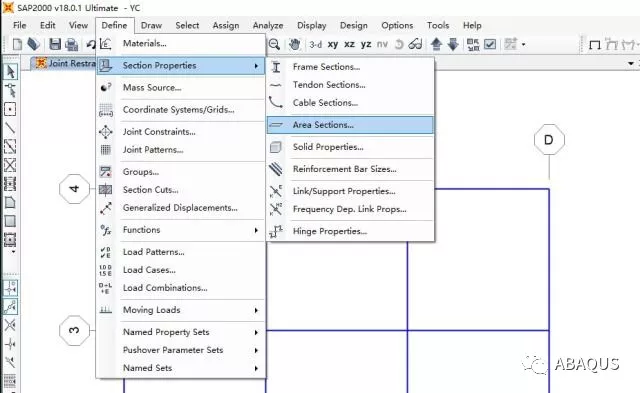Select the Pan hand tool
The image size is (640, 393).
coord(294,44)
